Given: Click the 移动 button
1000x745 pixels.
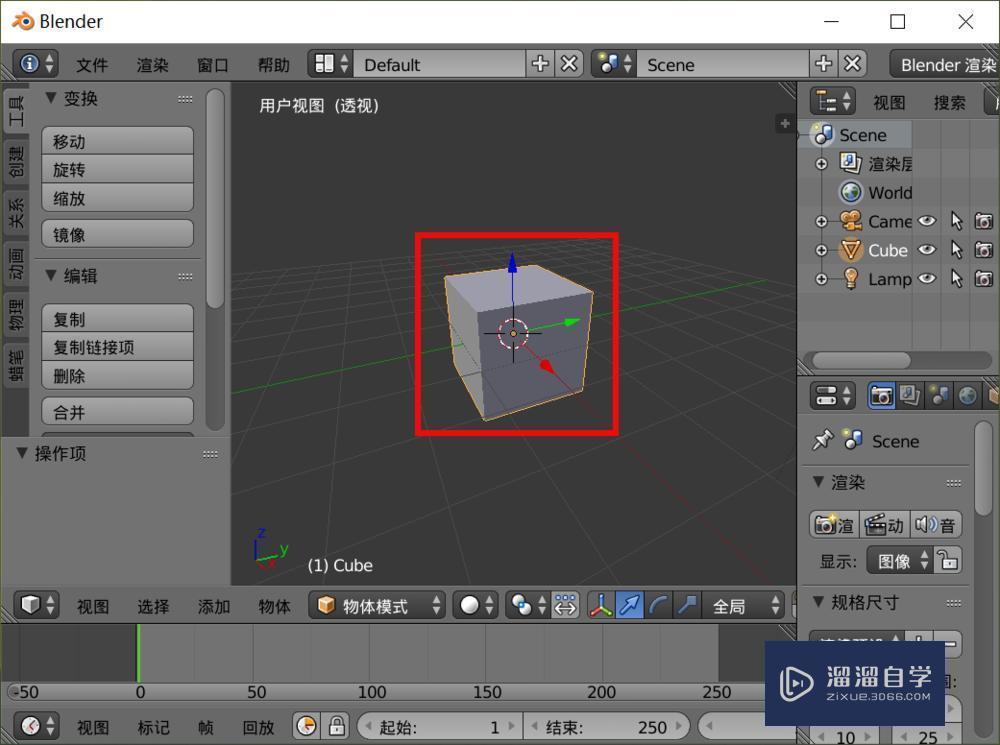Looking at the screenshot, I should (x=117, y=141).
